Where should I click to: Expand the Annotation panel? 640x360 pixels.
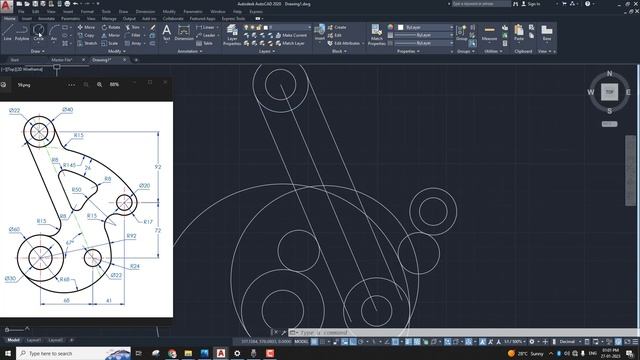pyautogui.click(x=190, y=51)
